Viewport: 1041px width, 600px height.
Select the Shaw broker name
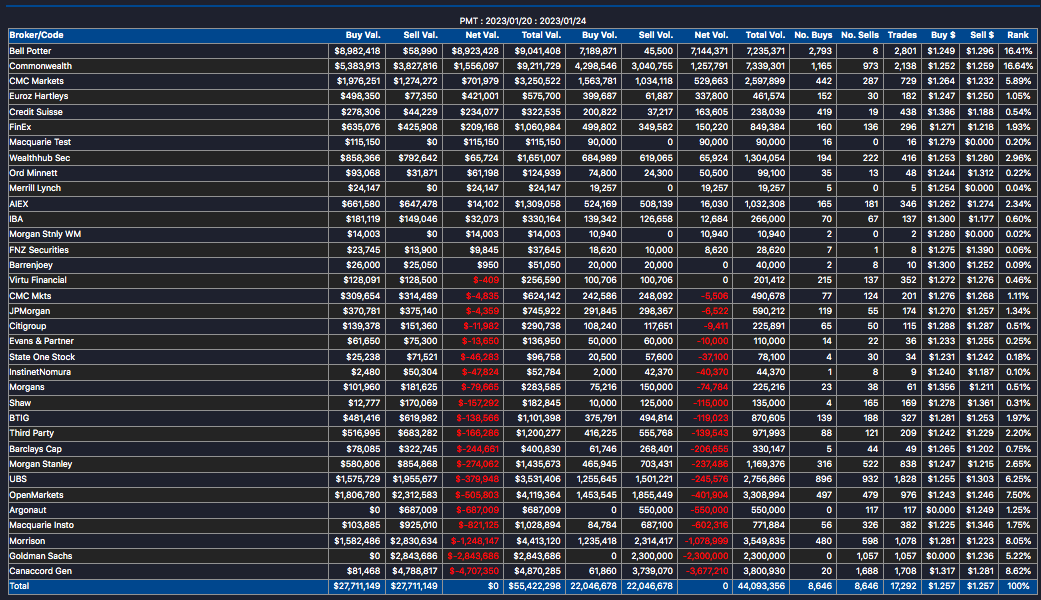click(x=20, y=403)
